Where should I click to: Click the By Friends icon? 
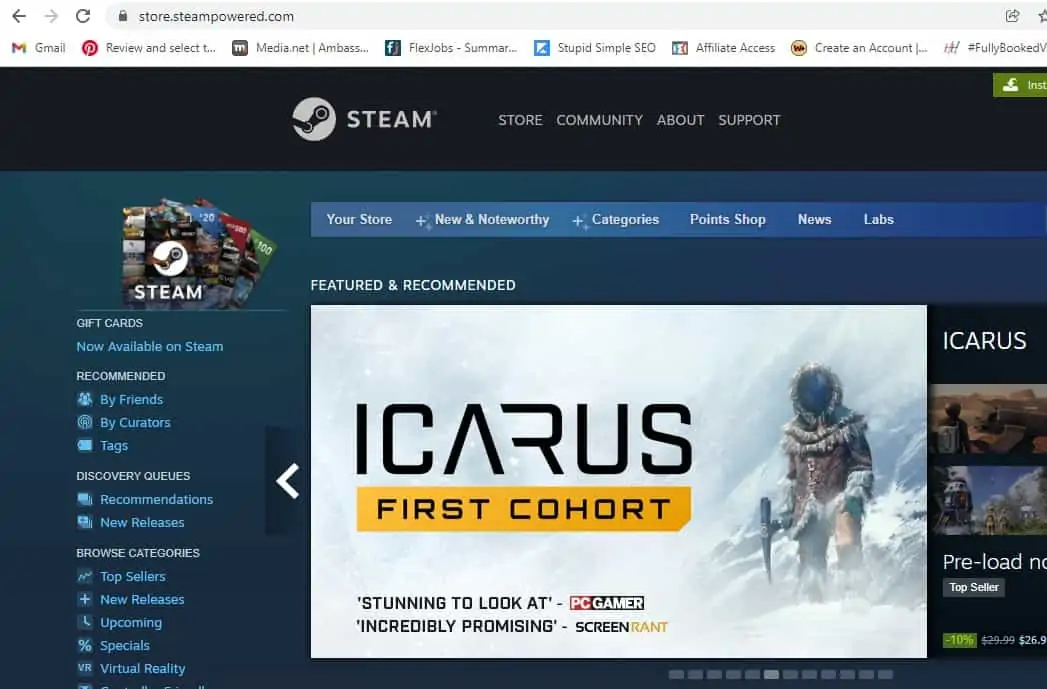[85, 399]
